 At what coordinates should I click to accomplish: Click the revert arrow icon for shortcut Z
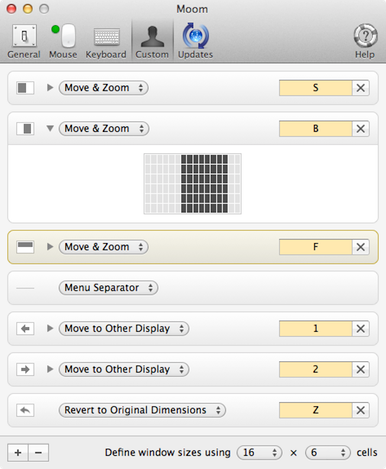[x=25, y=410]
